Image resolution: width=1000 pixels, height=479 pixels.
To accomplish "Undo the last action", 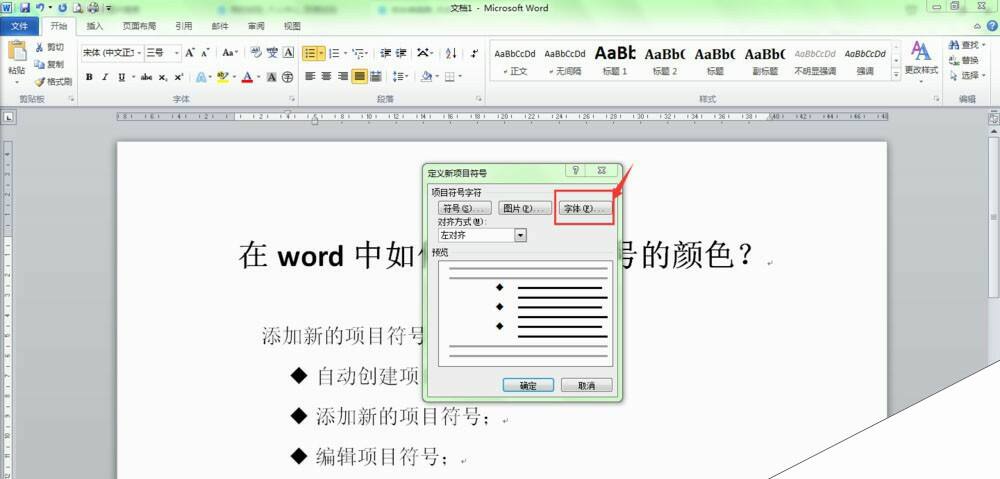I will 40,8.
